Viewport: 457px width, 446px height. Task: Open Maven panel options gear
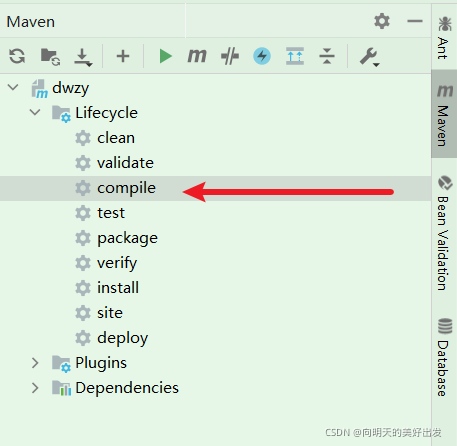pos(382,21)
